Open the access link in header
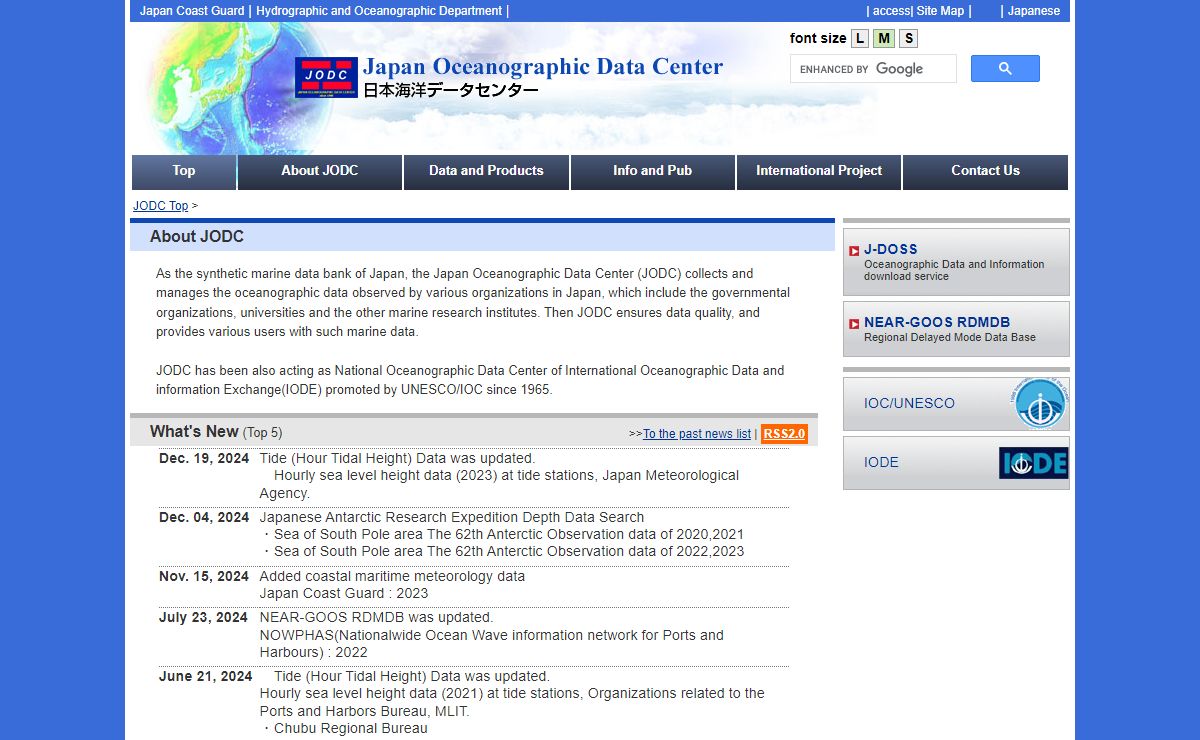This screenshot has height=740, width=1200. (891, 11)
